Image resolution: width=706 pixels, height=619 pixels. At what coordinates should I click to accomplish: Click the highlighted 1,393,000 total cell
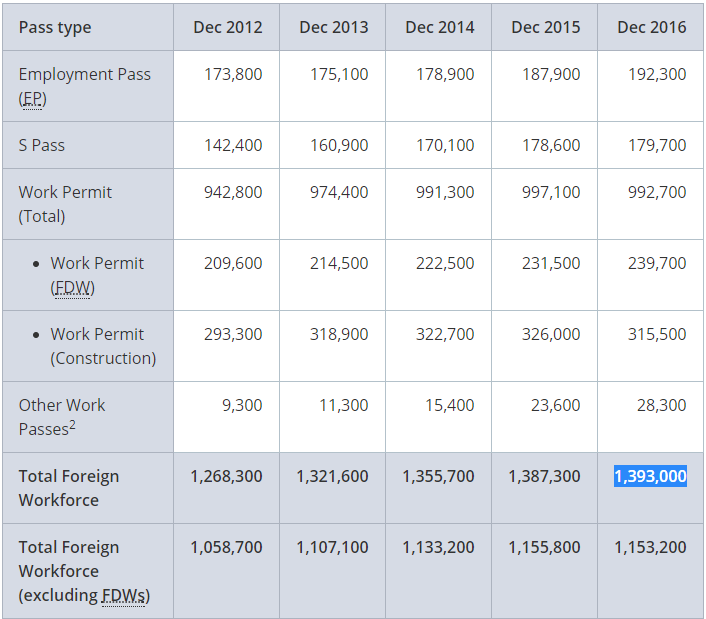650,476
